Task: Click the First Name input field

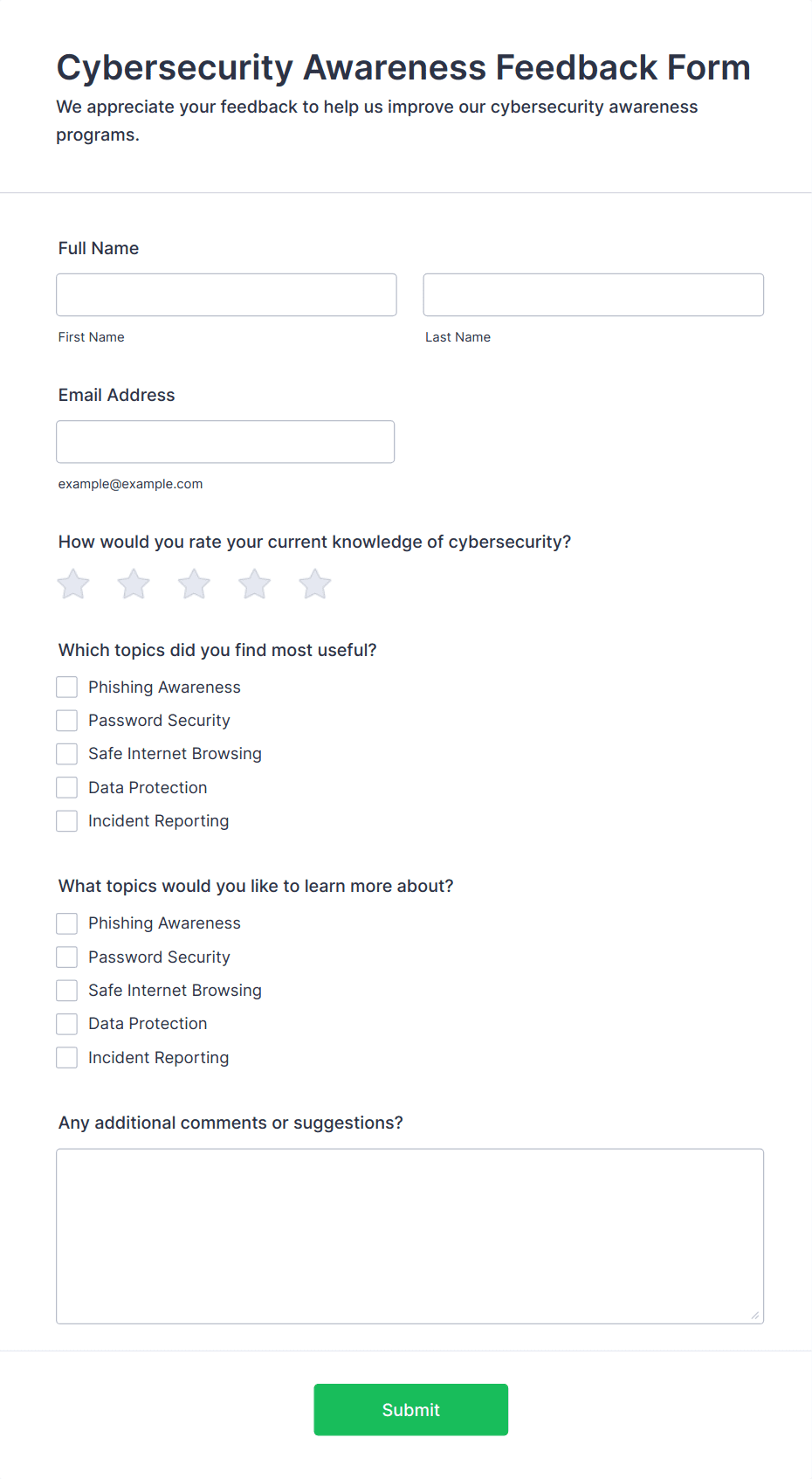Action: tap(226, 295)
